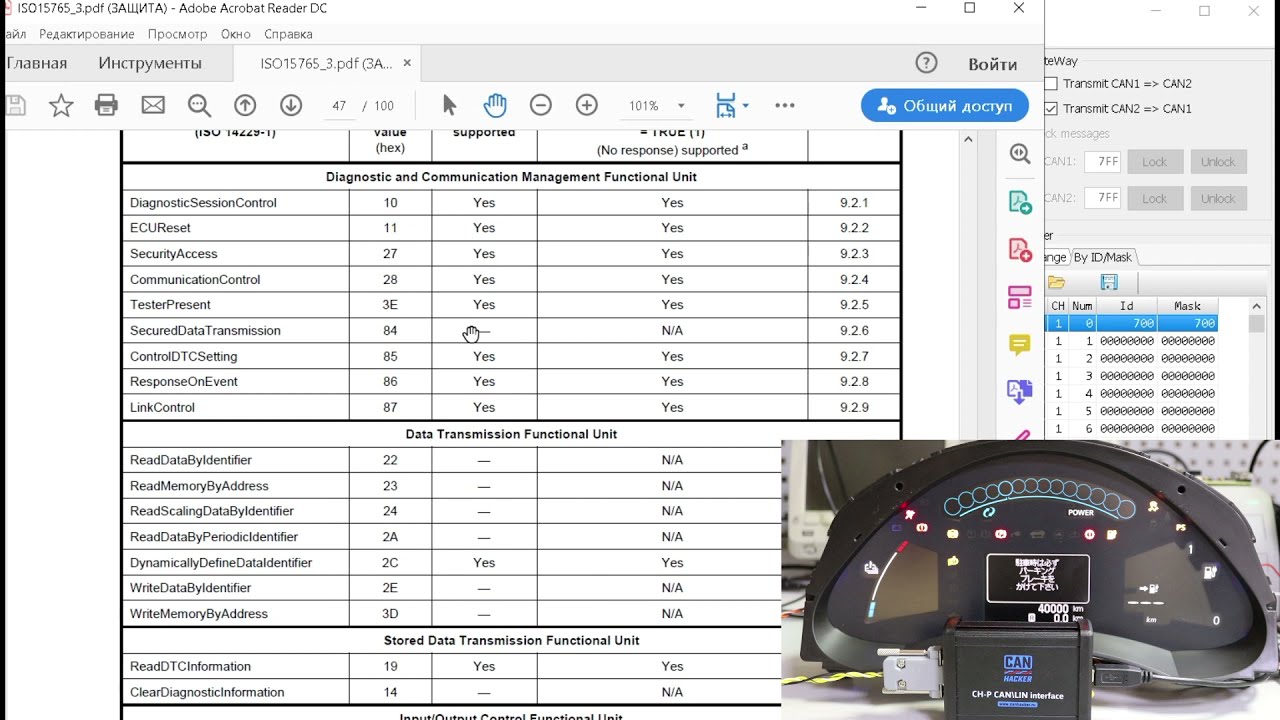Open the Export PDF tool in the side pane
1280x720 pixels.
[x=1020, y=202]
